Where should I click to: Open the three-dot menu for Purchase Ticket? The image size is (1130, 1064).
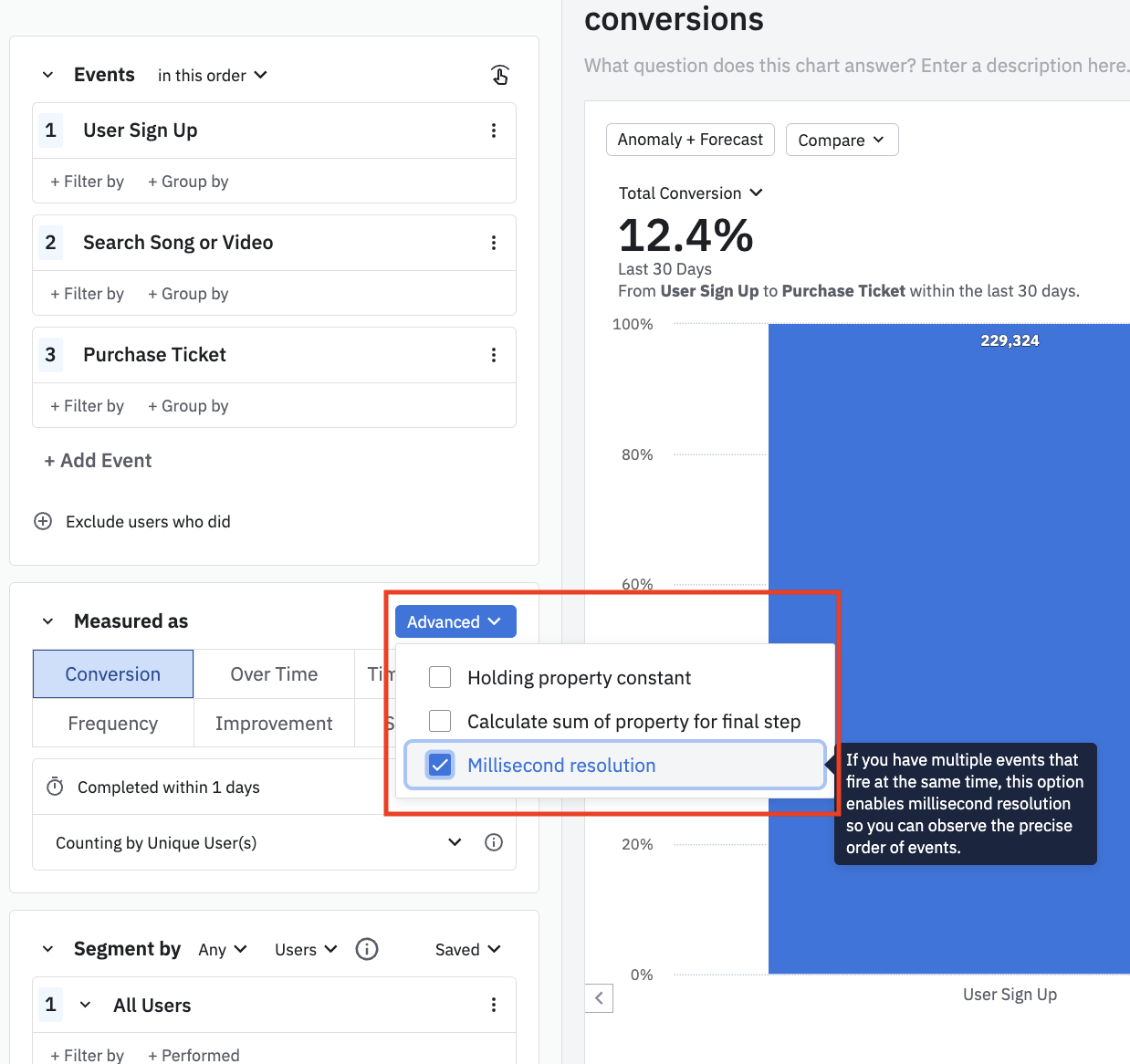tap(494, 355)
